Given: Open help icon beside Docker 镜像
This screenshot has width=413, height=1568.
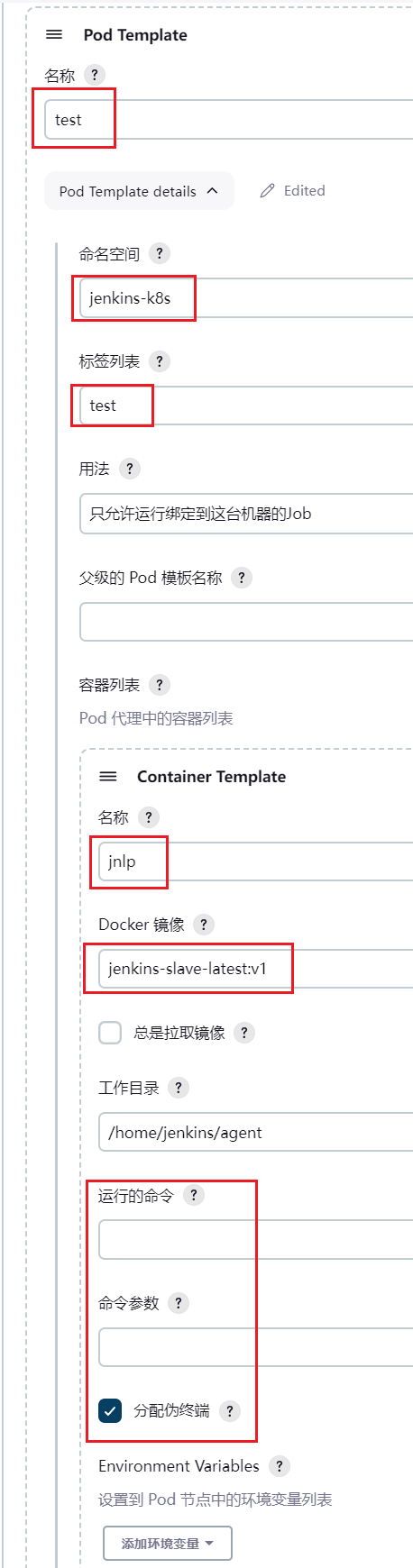Looking at the screenshot, I should 204,924.
